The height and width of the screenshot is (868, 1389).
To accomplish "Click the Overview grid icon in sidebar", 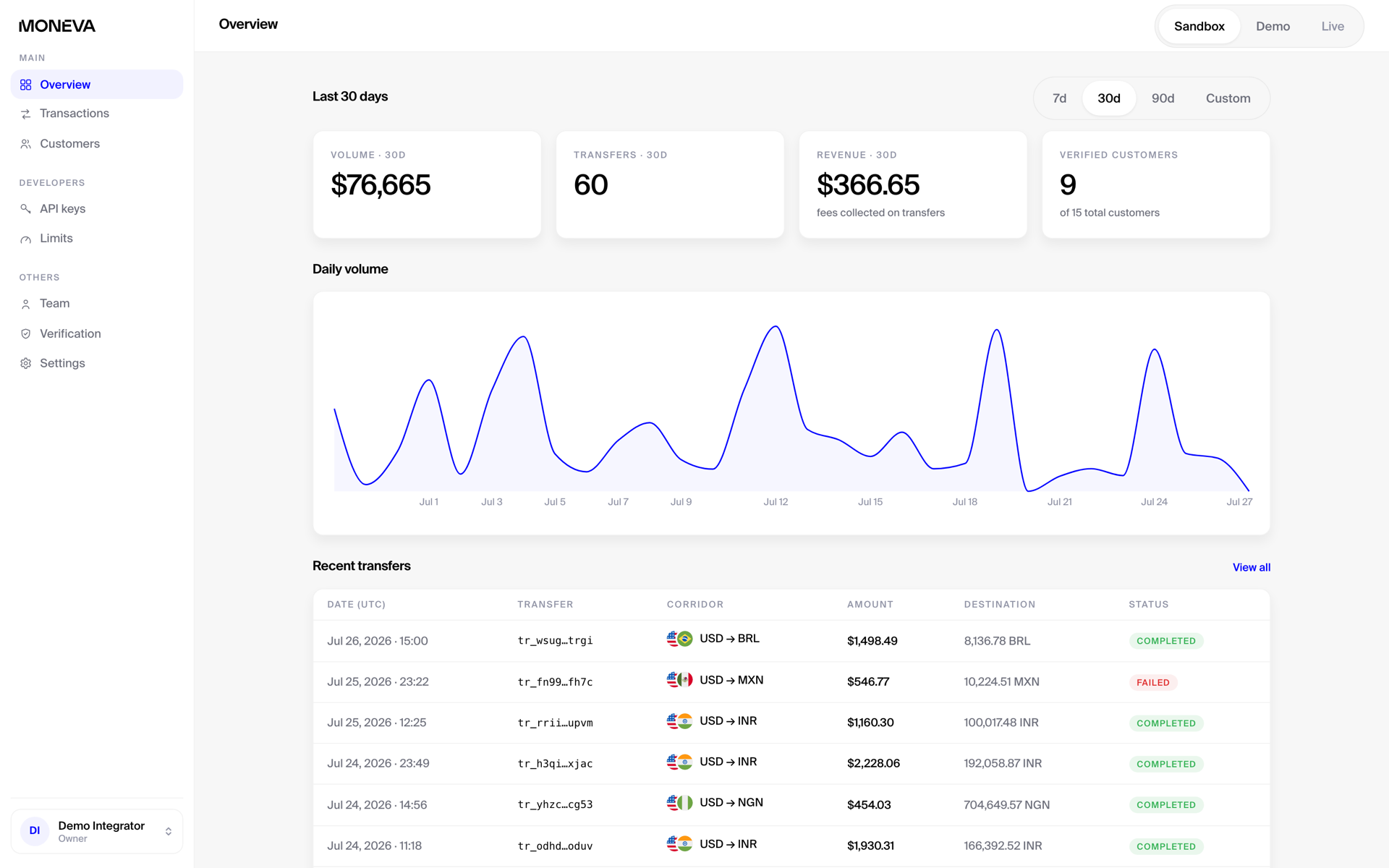I will 26,85.
